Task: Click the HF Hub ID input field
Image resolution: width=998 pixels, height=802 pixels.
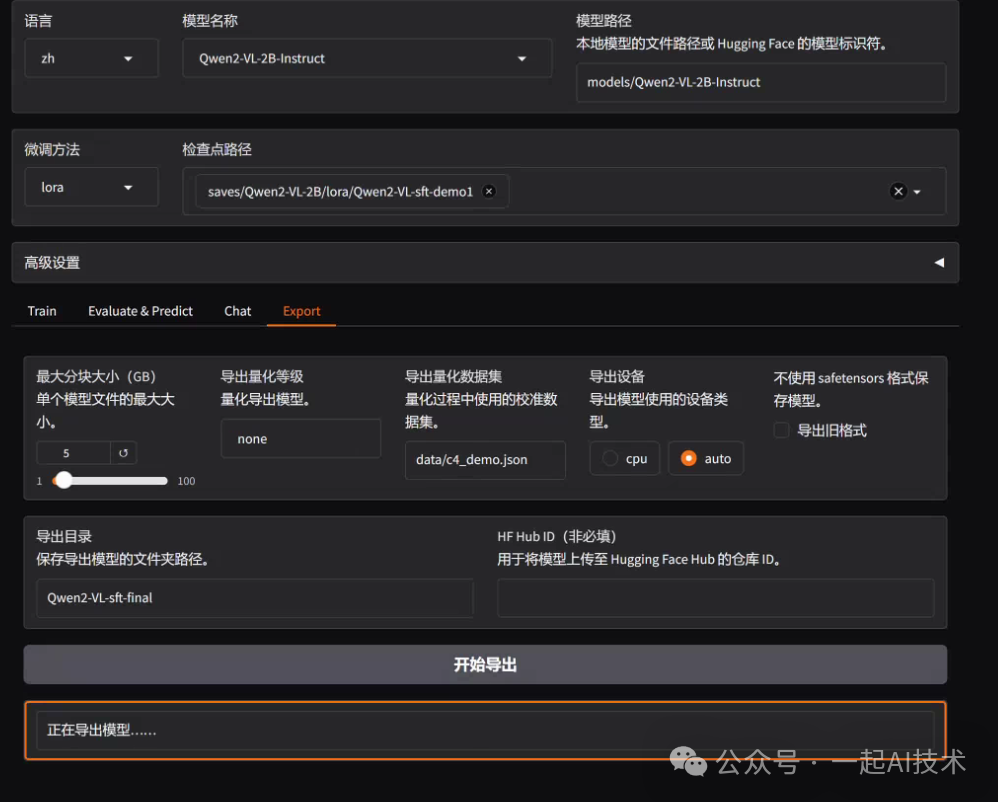Action: coord(716,597)
